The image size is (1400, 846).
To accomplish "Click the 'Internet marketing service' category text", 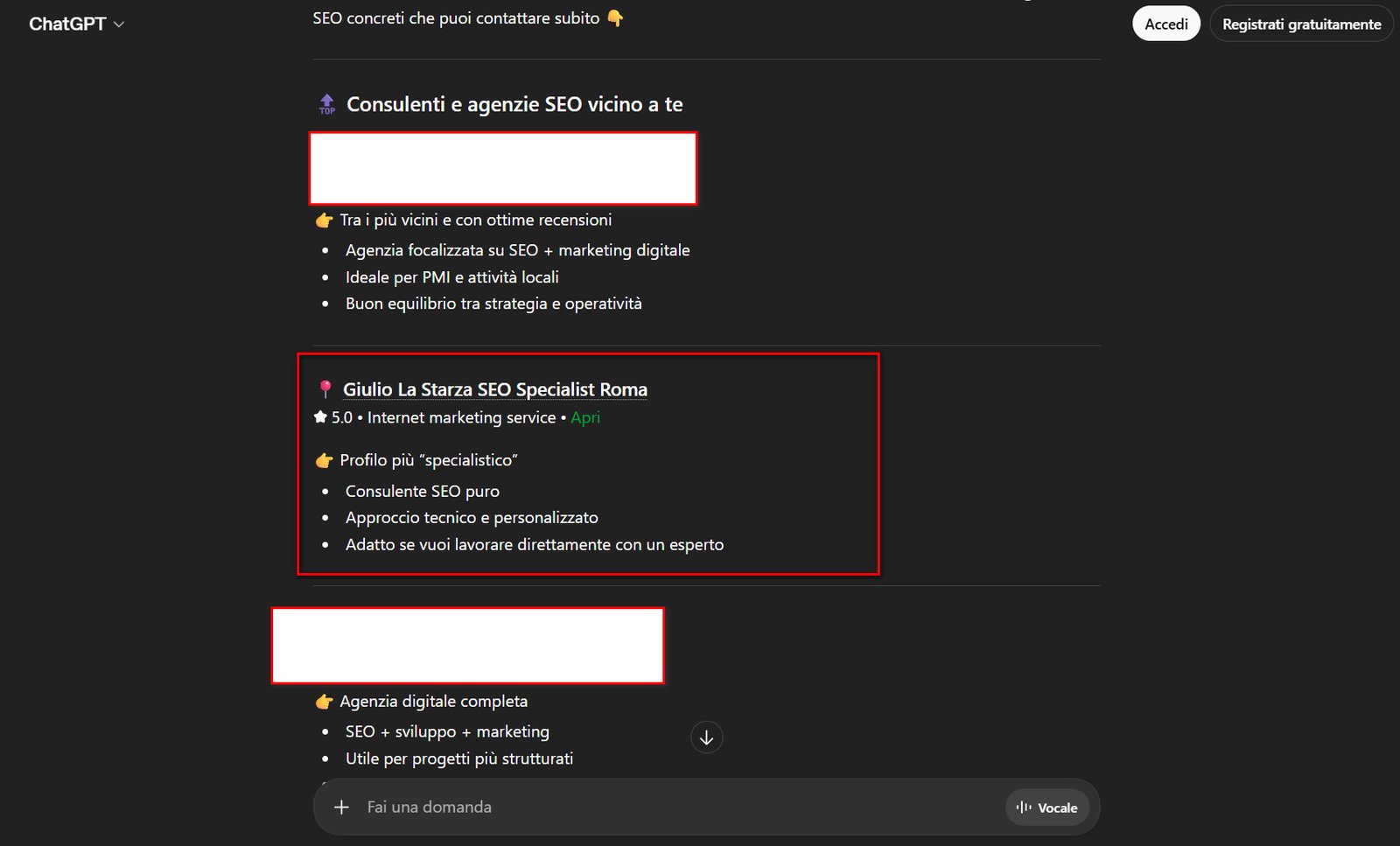I will (461, 417).
